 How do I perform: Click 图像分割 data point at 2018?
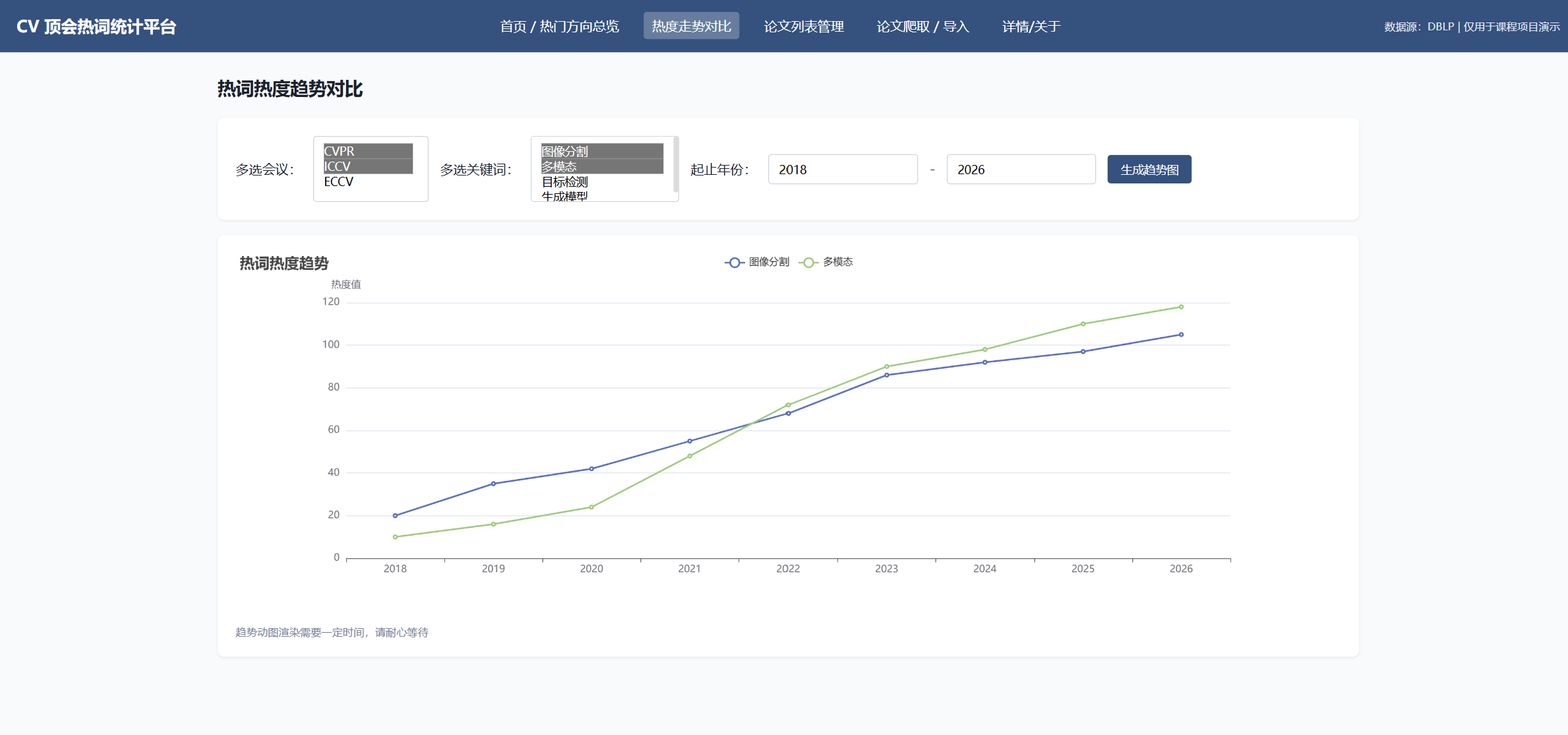click(395, 515)
